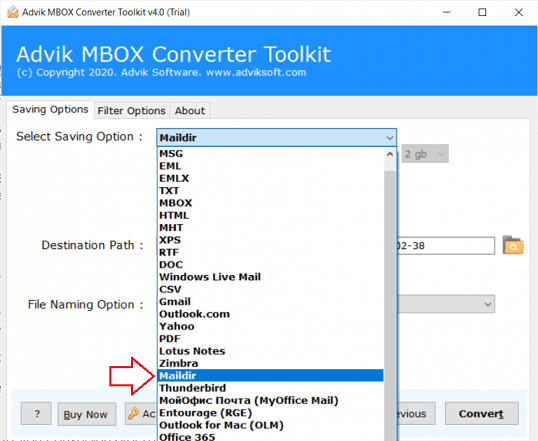This screenshot has height=441, width=538.
Task: Pick Outlook for Mac (OLM)
Action: point(270,425)
